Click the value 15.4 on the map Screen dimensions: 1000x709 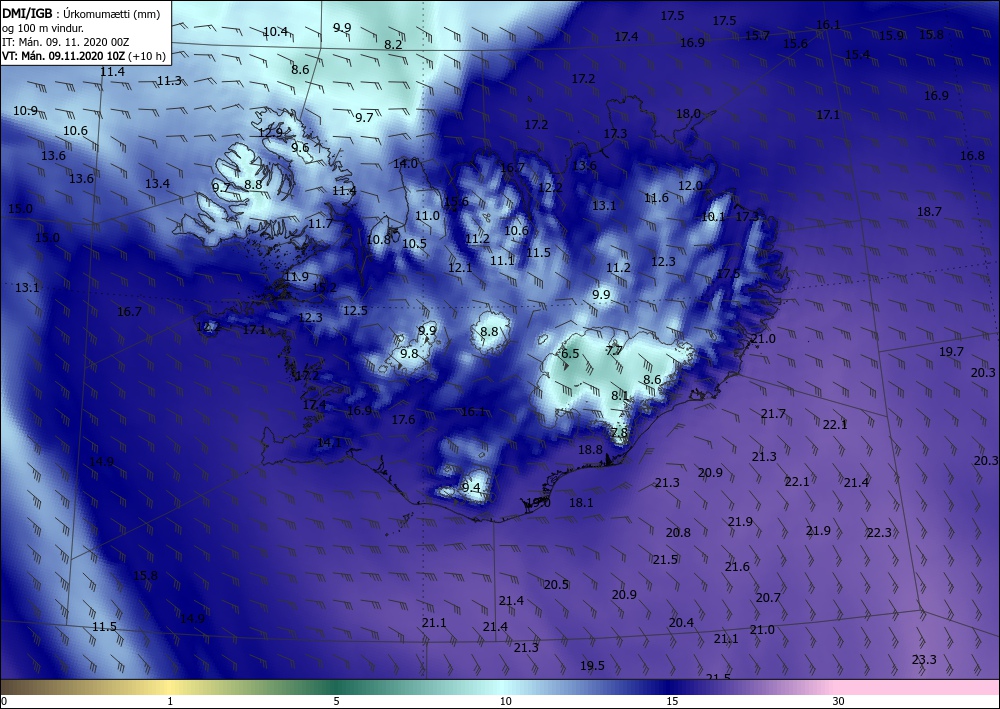(857, 54)
